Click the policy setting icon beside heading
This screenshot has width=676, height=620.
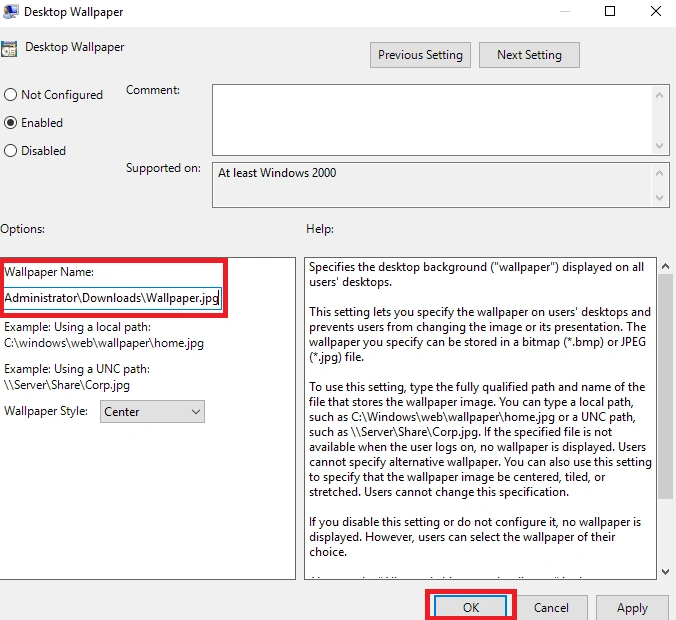pos(9,48)
